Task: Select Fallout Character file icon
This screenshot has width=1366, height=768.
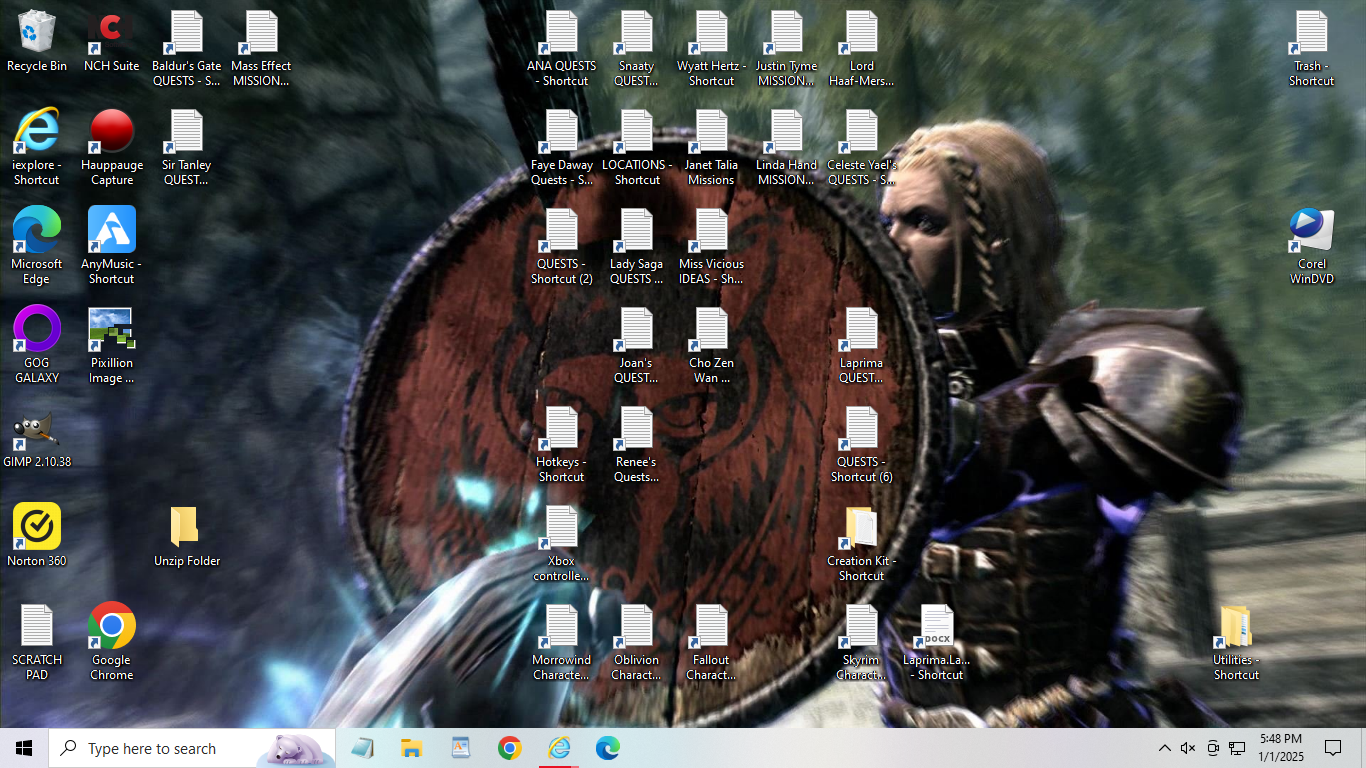Action: tap(712, 641)
